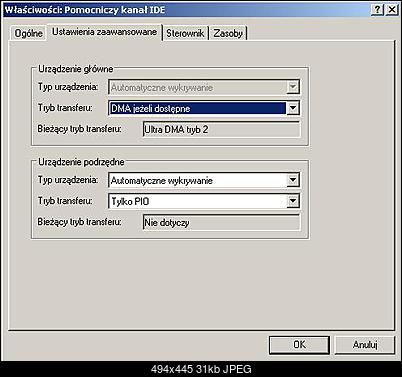Click the help question mark in the title bar
Screen dimensions: 402x377
point(377,10)
